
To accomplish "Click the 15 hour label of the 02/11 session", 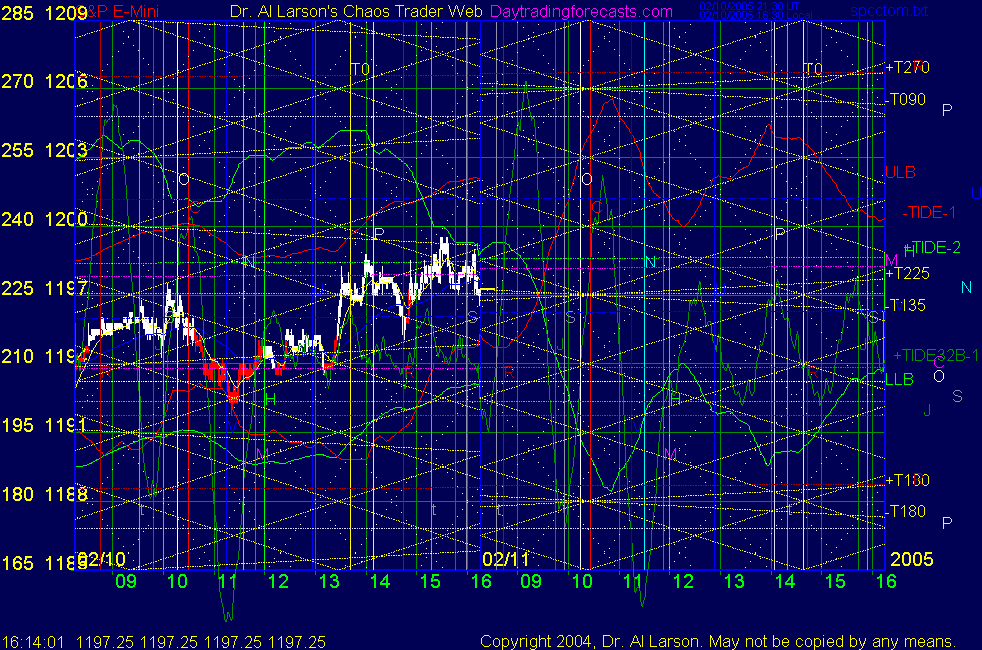I will coord(835,581).
